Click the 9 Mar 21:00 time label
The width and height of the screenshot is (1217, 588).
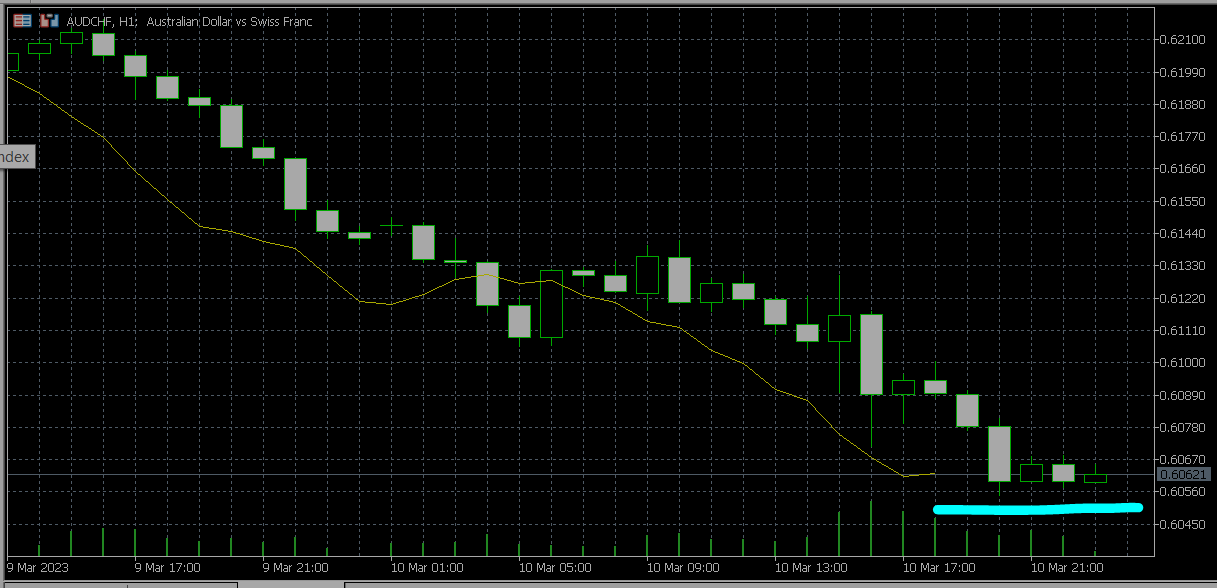click(x=296, y=566)
